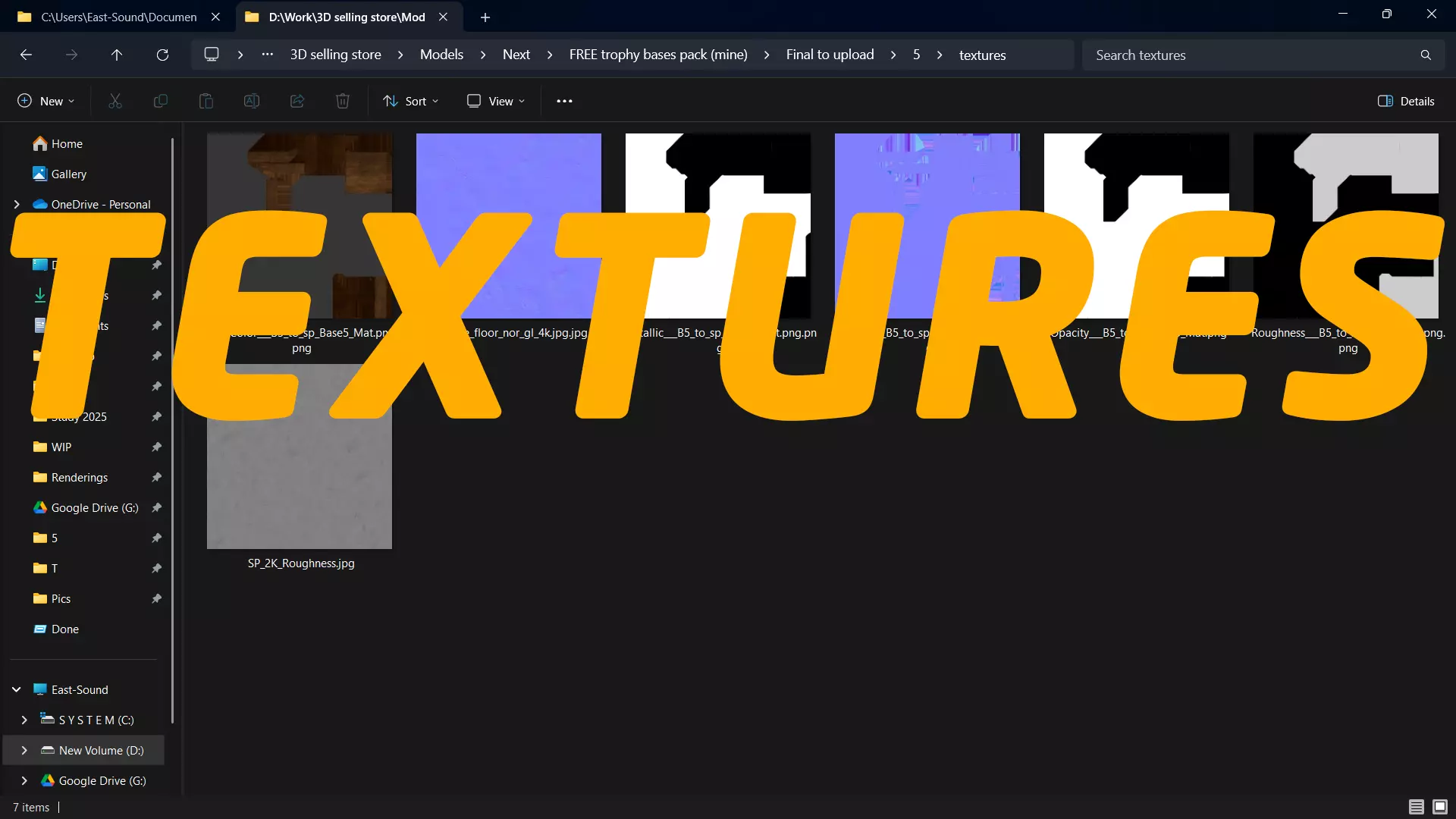1456x819 pixels.
Task: Click the Refresh icon in navigation bar
Action: [162, 55]
